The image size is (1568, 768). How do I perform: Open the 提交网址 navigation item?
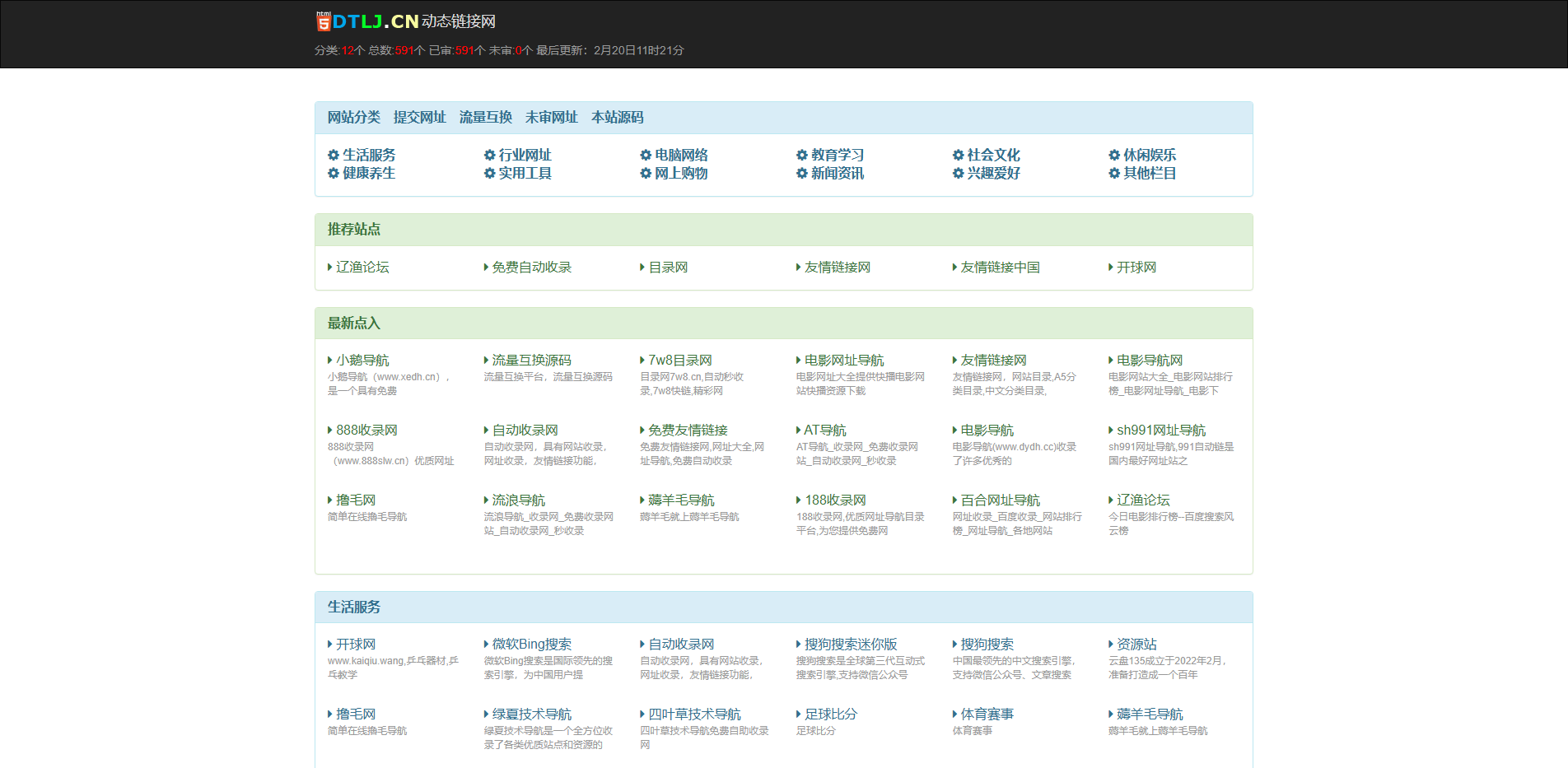pos(420,118)
